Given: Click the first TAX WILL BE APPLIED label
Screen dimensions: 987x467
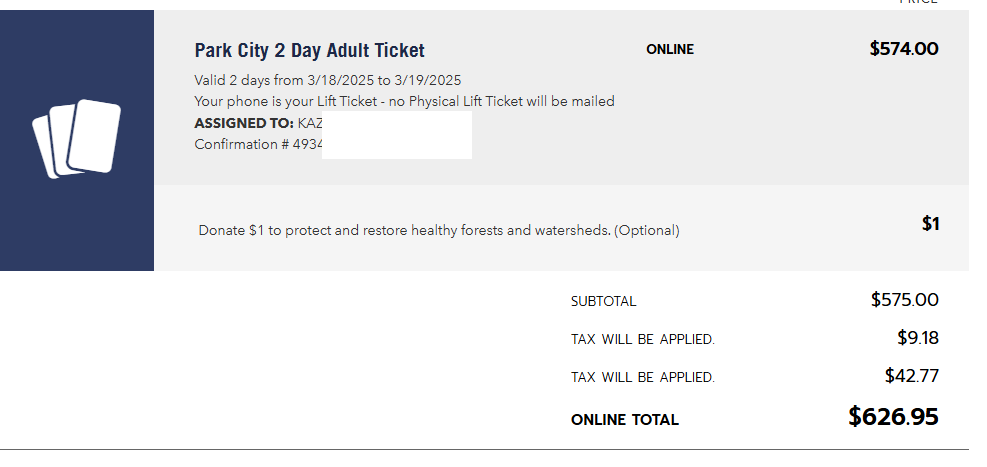Looking at the screenshot, I should (x=643, y=339).
